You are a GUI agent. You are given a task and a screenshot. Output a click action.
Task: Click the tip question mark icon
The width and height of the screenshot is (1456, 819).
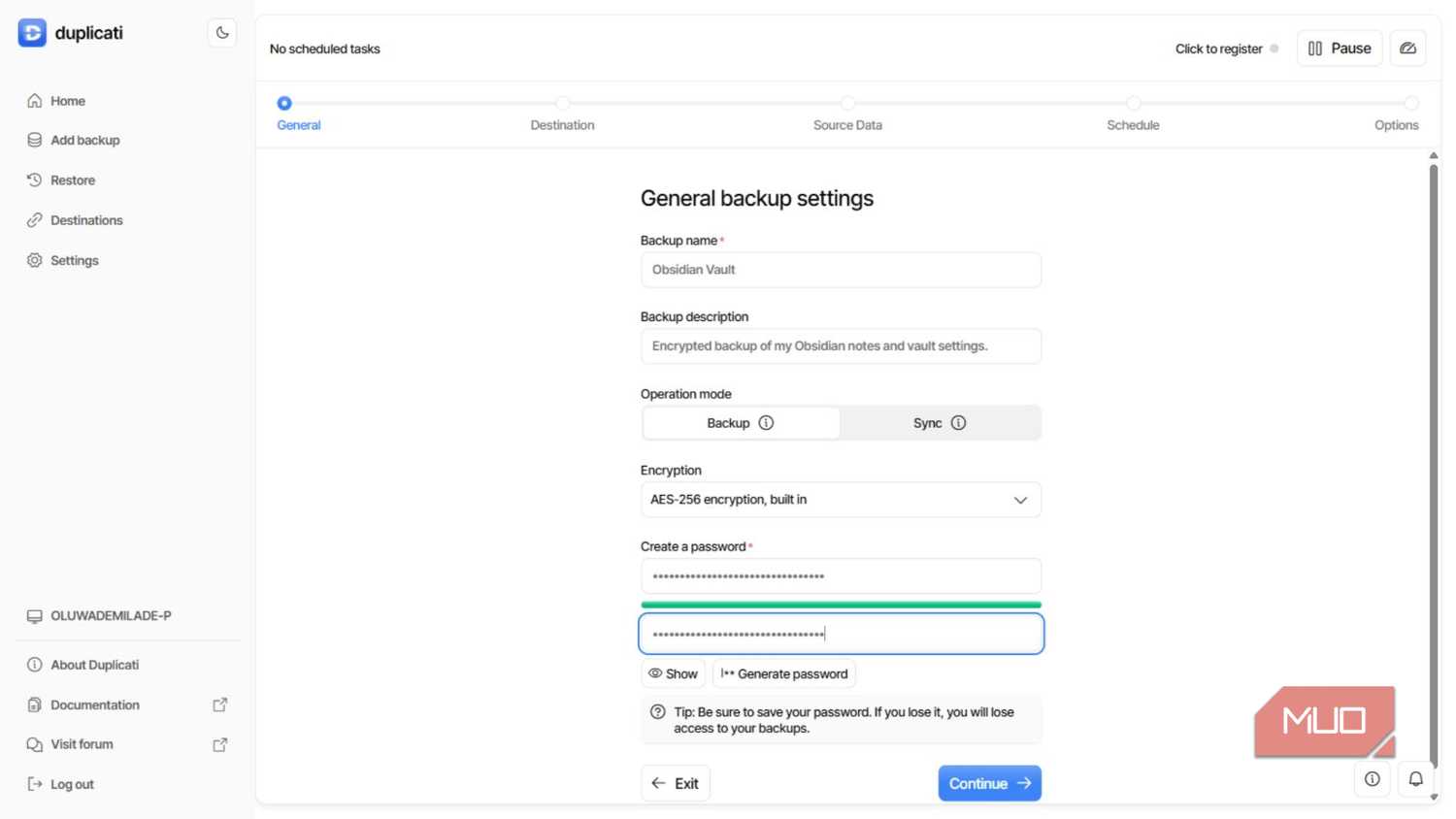(658, 712)
